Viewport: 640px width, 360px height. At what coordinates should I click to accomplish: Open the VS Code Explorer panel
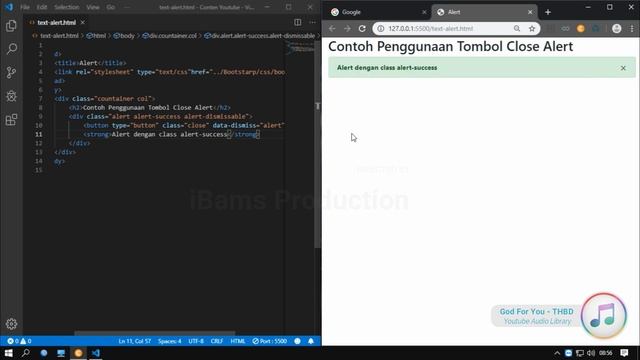click(11, 26)
